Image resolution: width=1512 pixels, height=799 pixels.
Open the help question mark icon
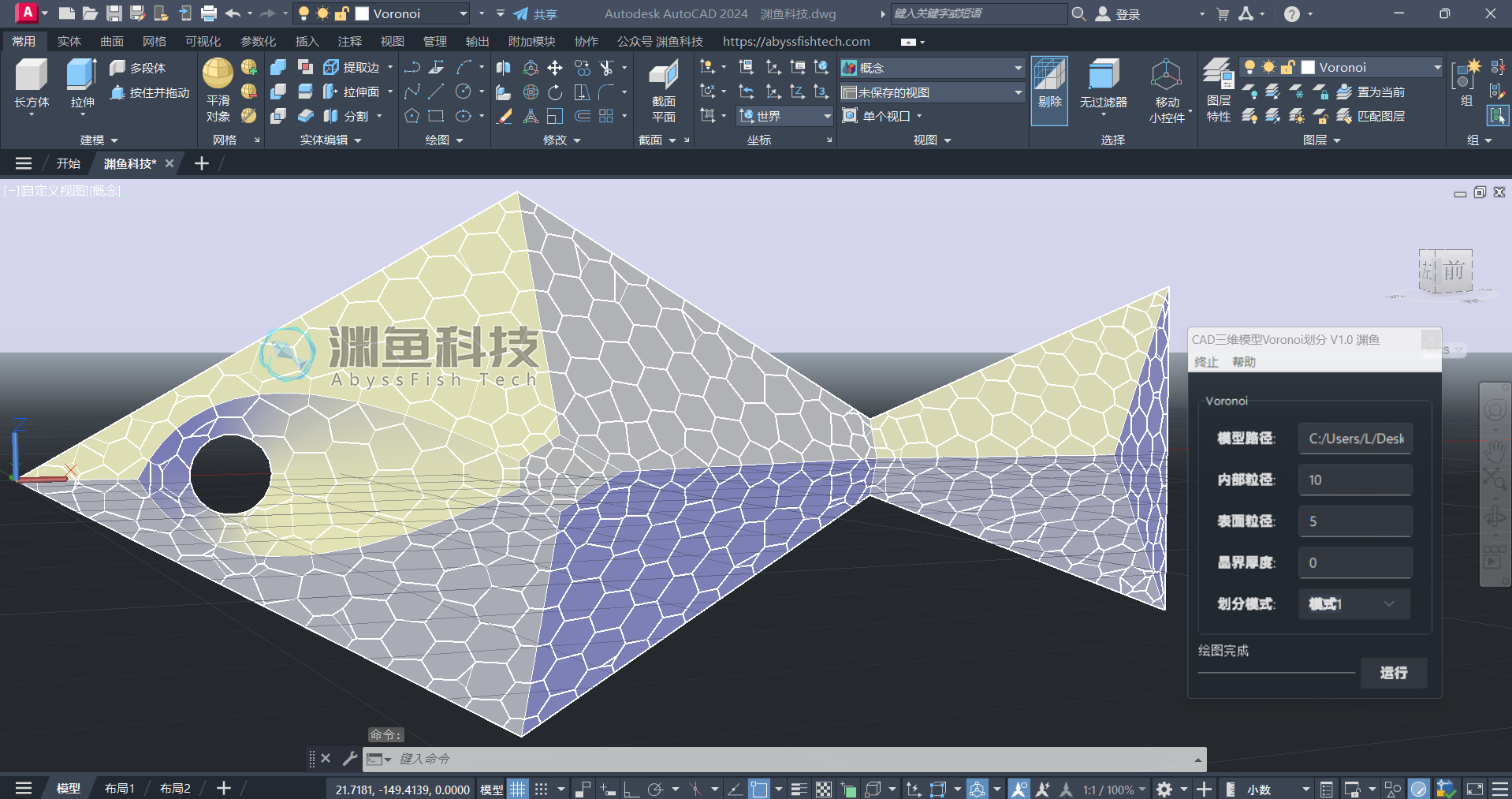point(1291,14)
